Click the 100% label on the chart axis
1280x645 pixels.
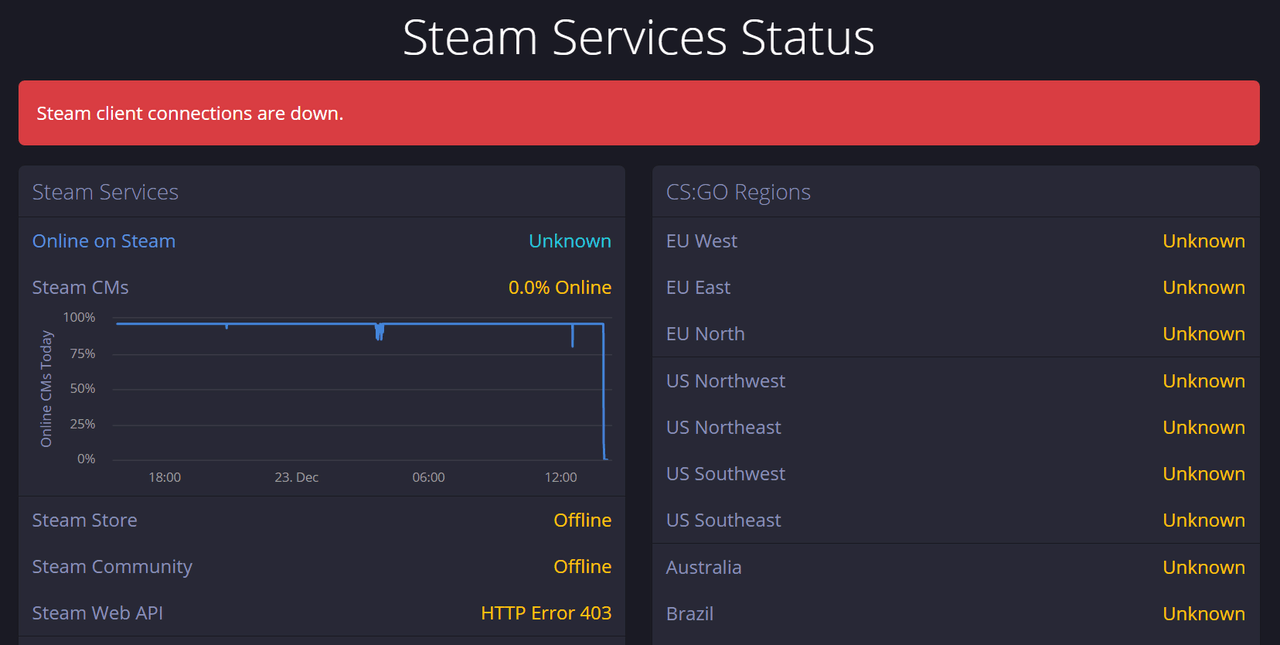click(x=79, y=318)
